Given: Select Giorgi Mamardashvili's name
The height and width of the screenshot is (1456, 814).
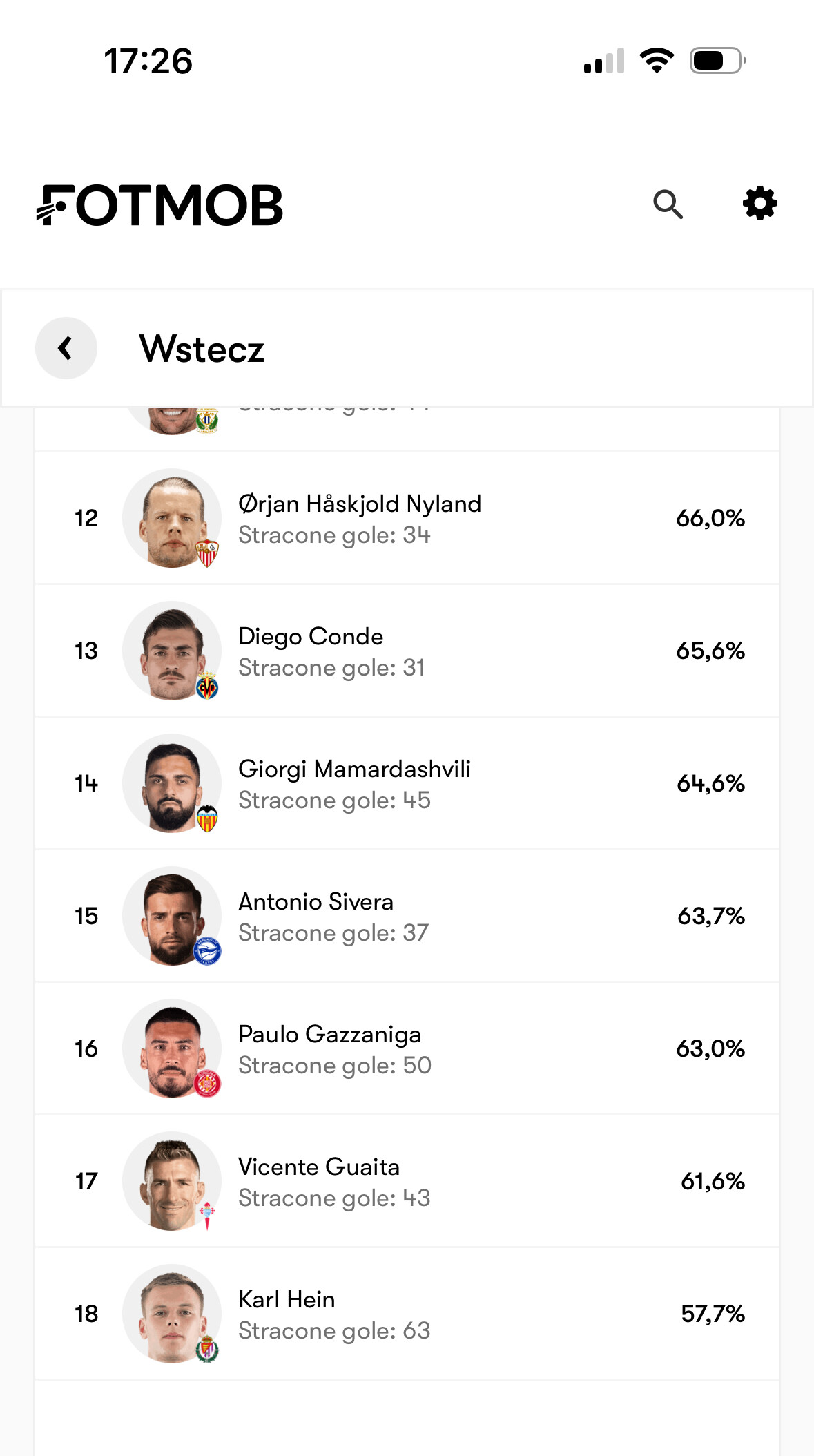Looking at the screenshot, I should [354, 769].
